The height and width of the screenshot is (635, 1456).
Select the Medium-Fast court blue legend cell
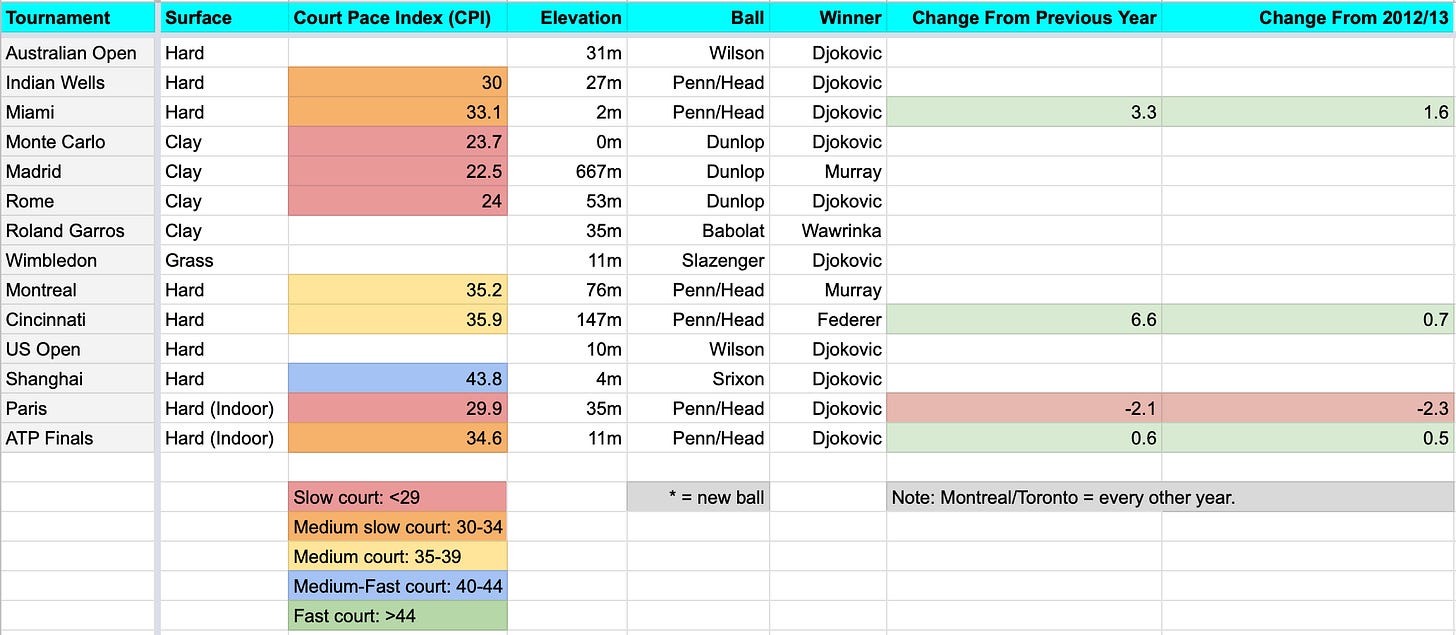398,586
